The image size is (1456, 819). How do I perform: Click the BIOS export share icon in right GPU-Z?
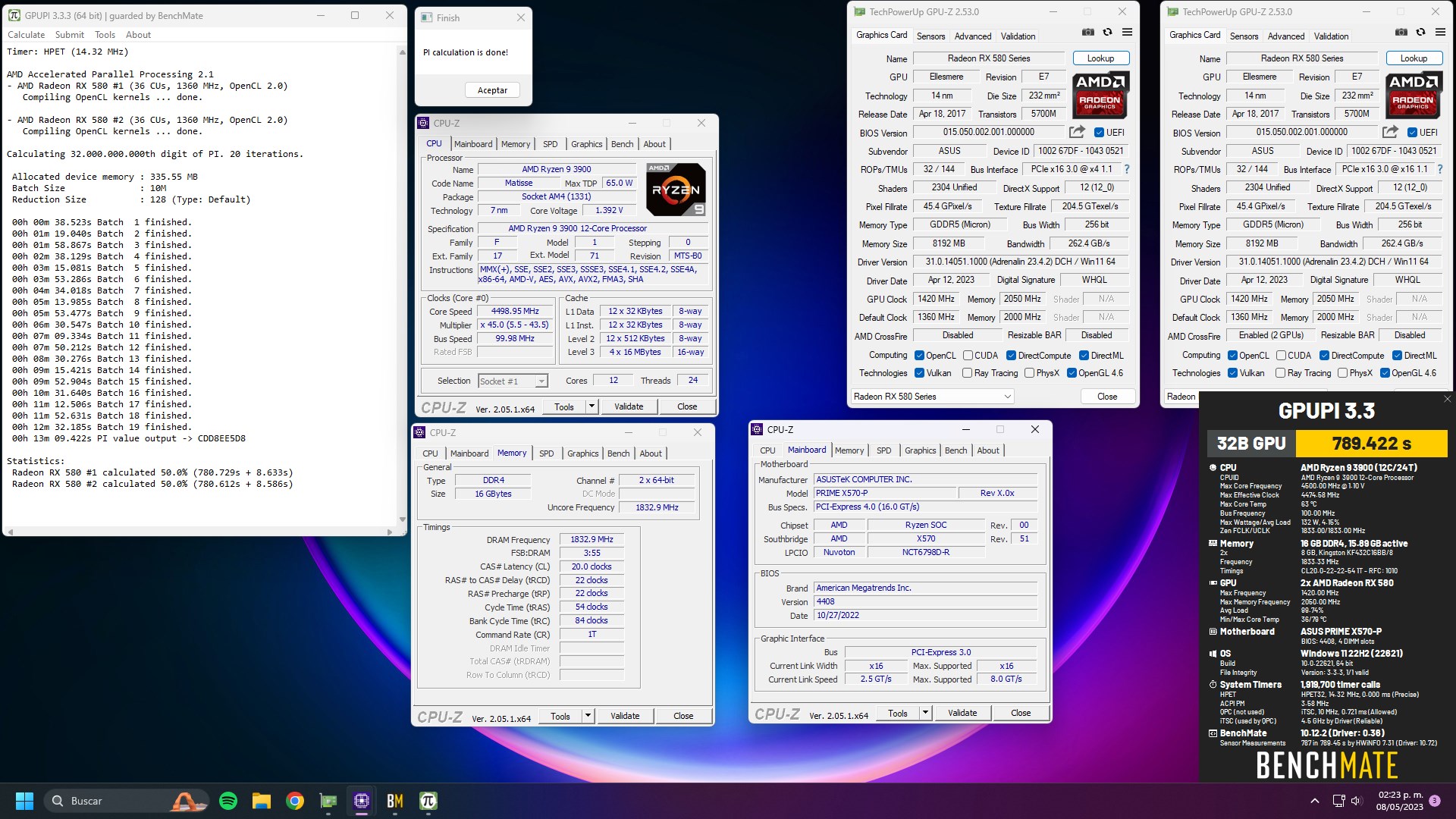pyautogui.click(x=1390, y=132)
